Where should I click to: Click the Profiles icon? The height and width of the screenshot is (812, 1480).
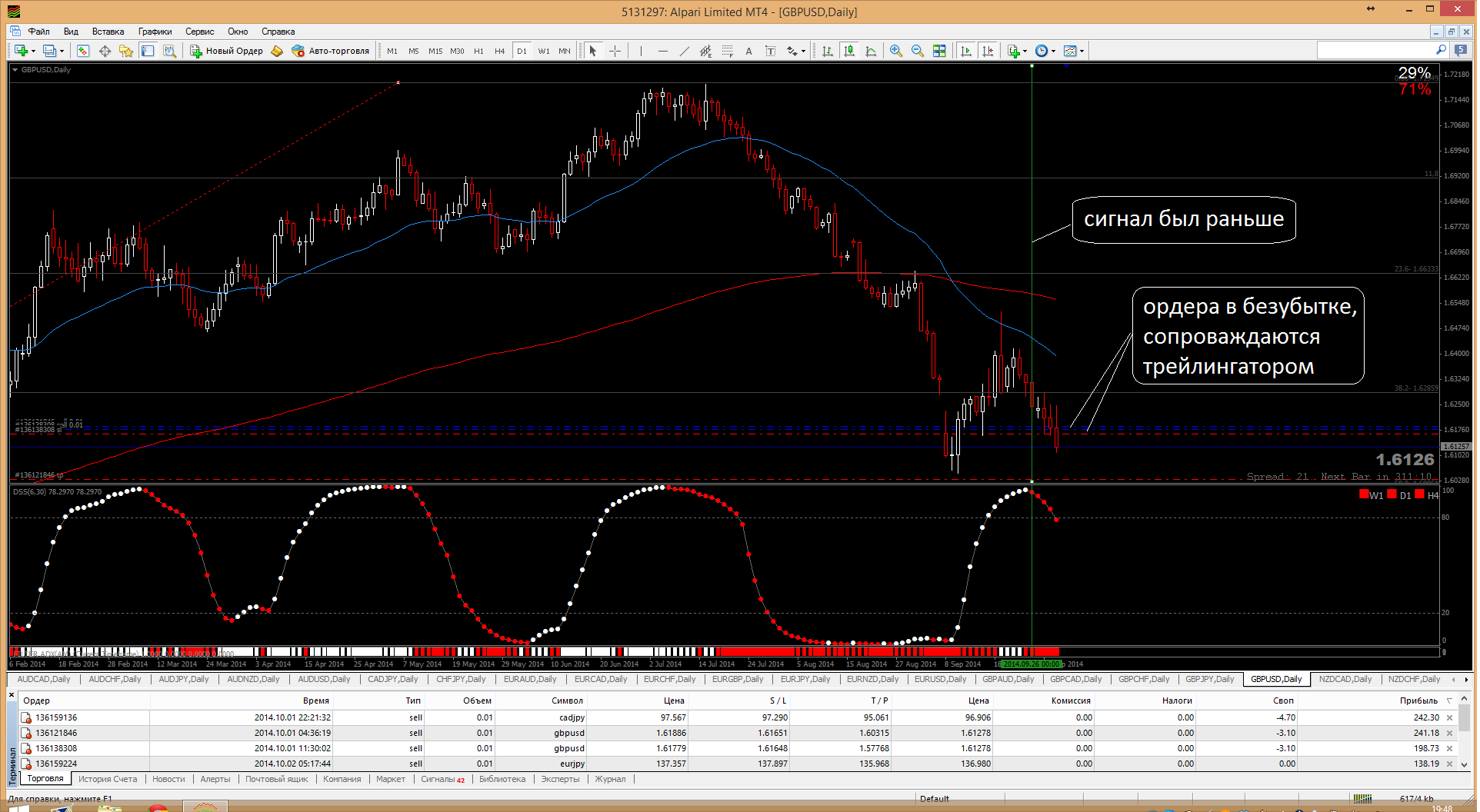coord(49,51)
